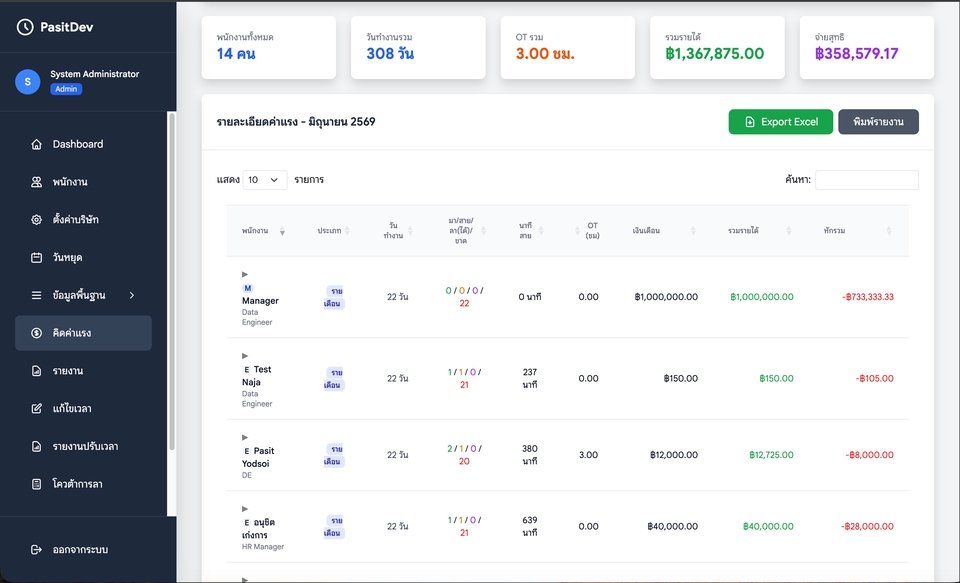Click the edit-time pencil icon

(x=37, y=408)
